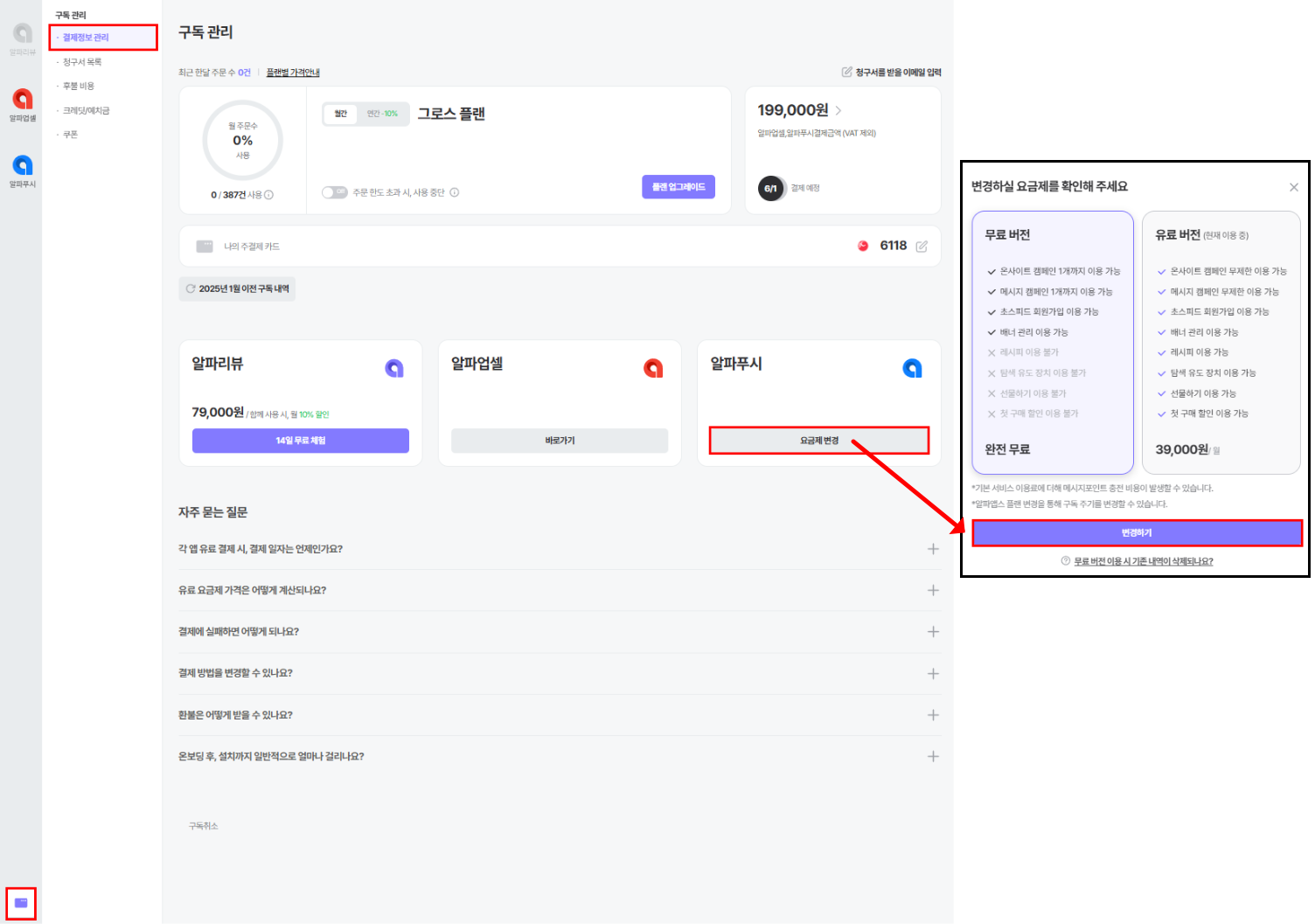Open 무료 버전 이용 시 기존 내역이 삭제되나요? link
The image size is (1315, 924).
tap(1144, 561)
